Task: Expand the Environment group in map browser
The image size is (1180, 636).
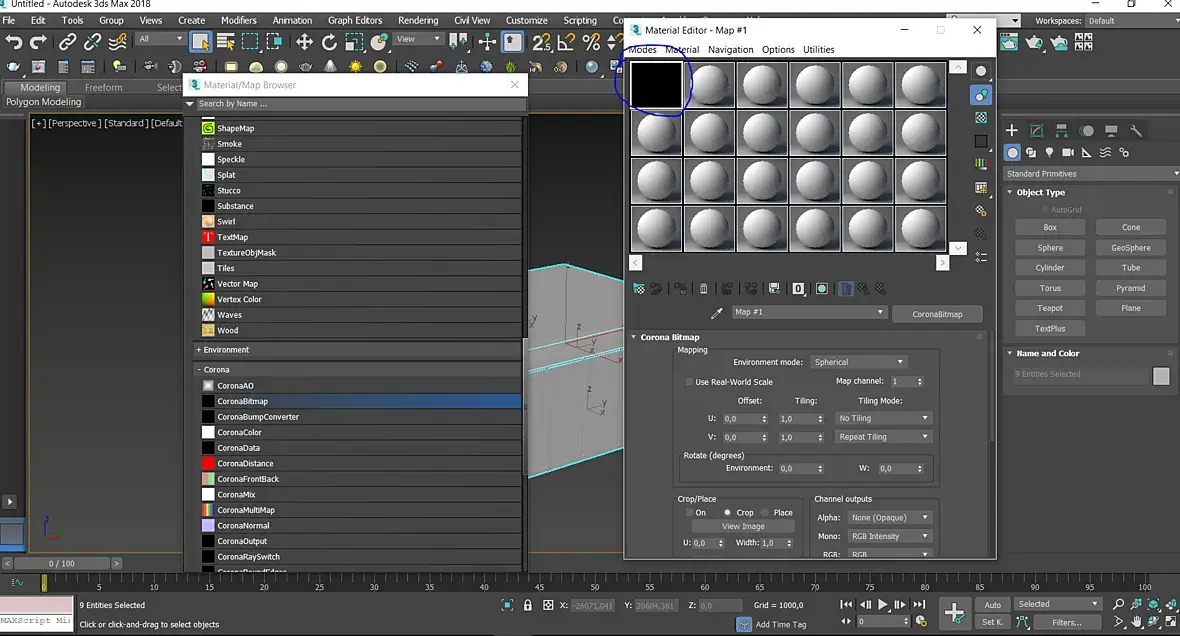Action: [x=225, y=350]
